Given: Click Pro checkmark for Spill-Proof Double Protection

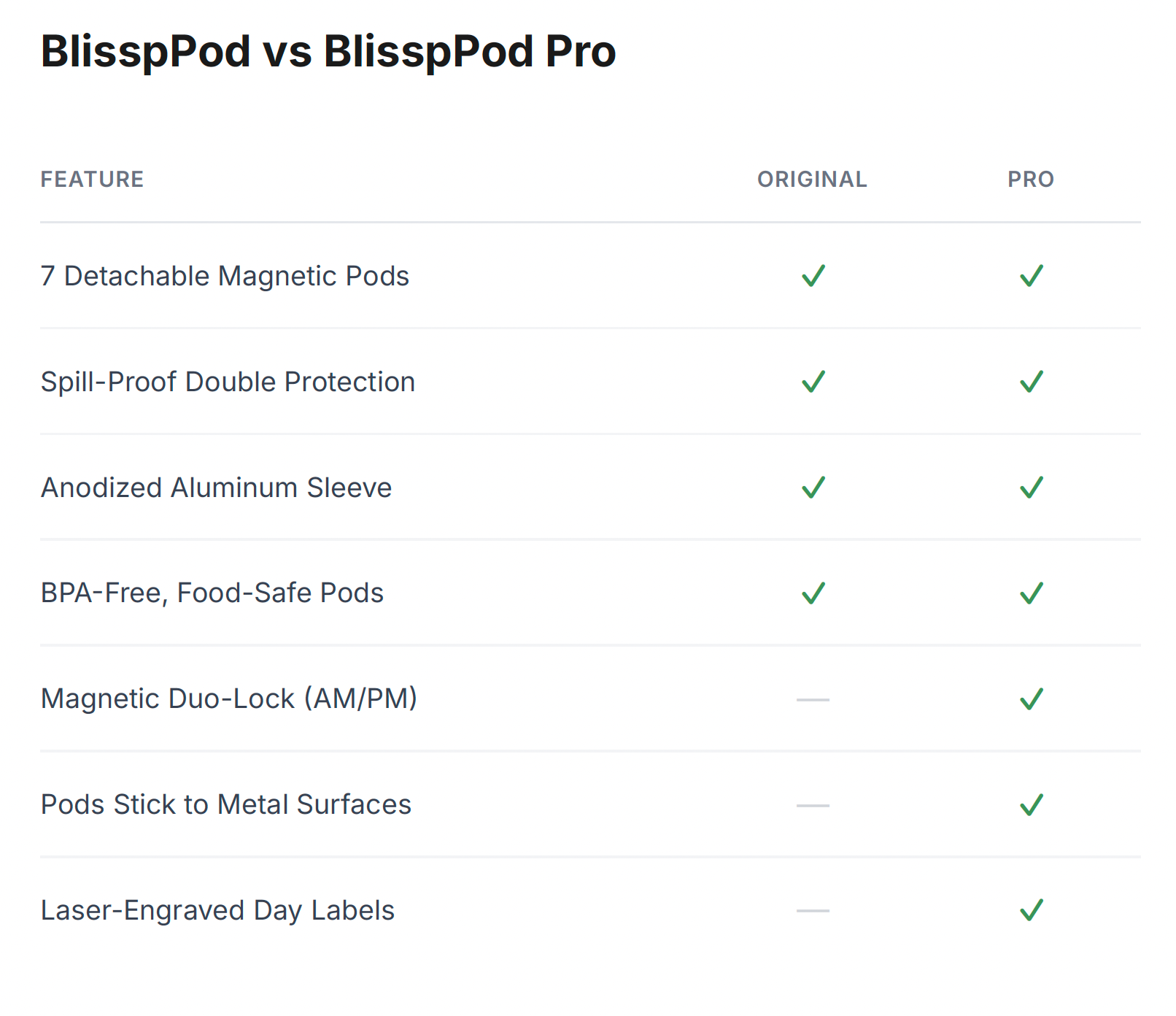Looking at the screenshot, I should [1031, 382].
